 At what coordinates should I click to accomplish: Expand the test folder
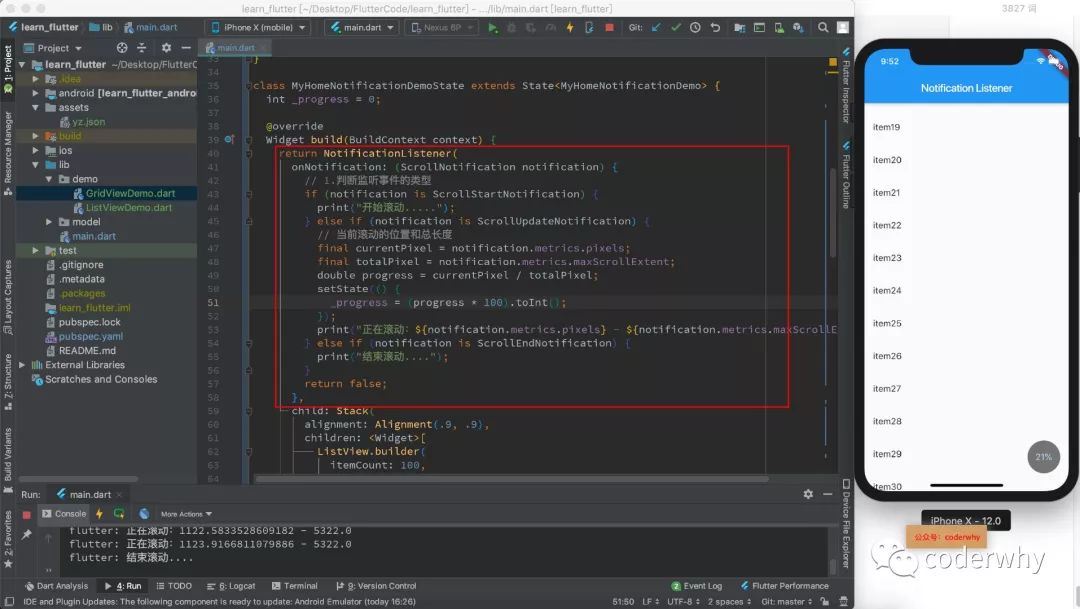coord(35,250)
